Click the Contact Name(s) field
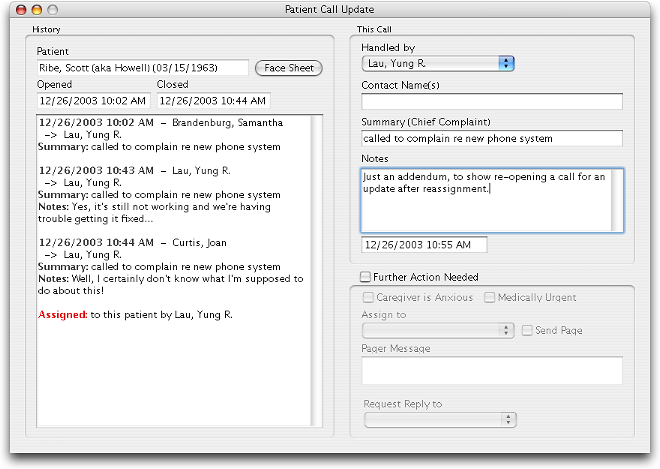This screenshot has height=469, width=660. pos(491,101)
